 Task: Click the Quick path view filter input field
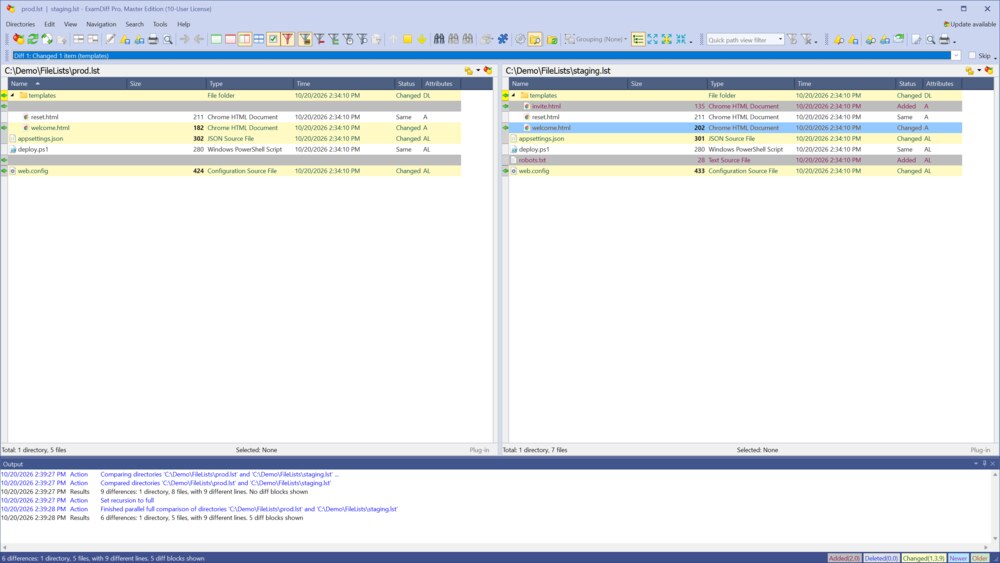tap(741, 40)
